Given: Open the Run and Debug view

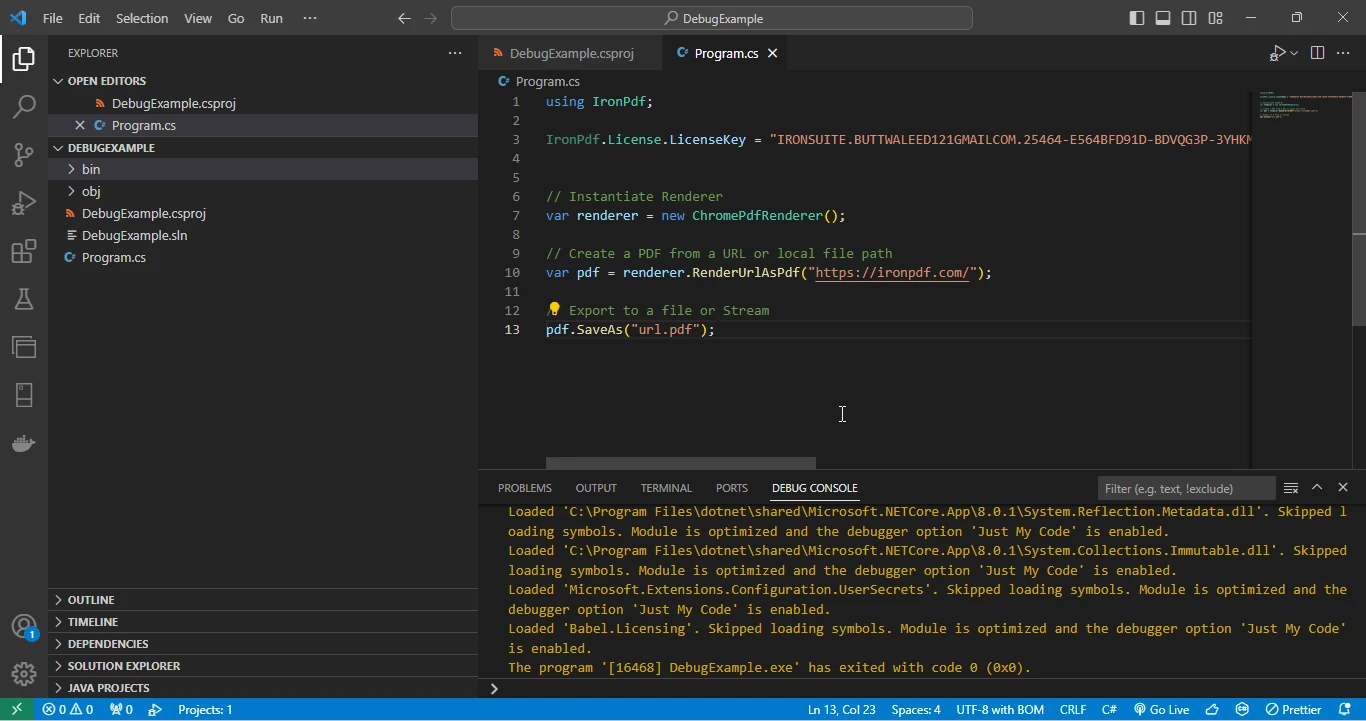Looking at the screenshot, I should (24, 203).
